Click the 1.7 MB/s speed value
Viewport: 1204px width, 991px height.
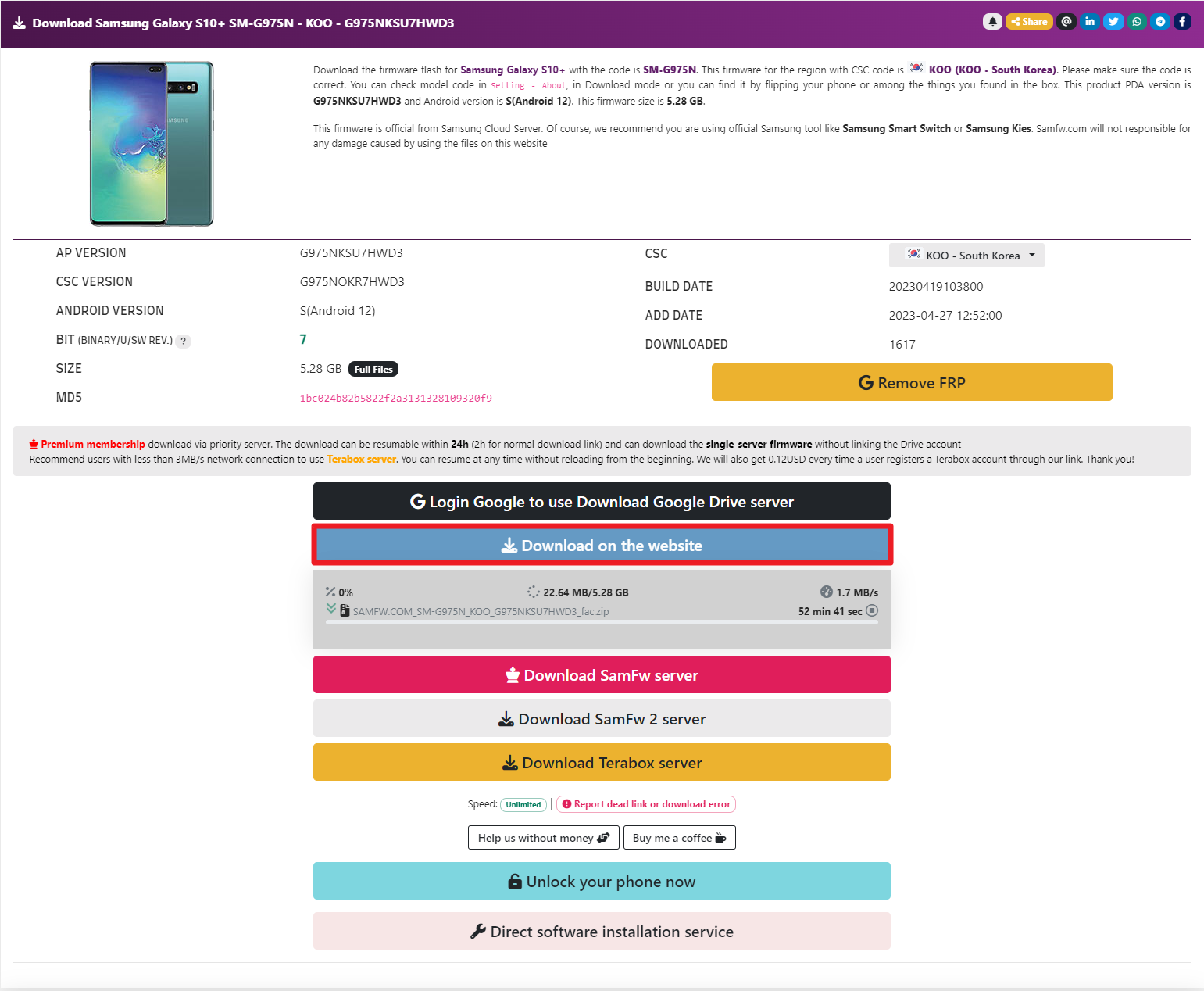[x=857, y=592]
